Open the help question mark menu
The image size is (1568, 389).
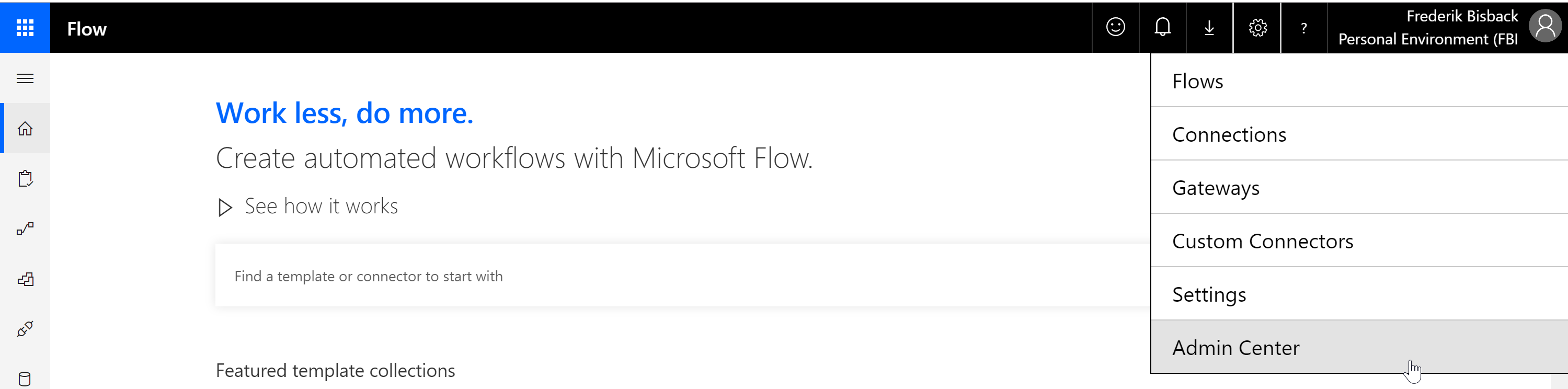click(x=1303, y=28)
